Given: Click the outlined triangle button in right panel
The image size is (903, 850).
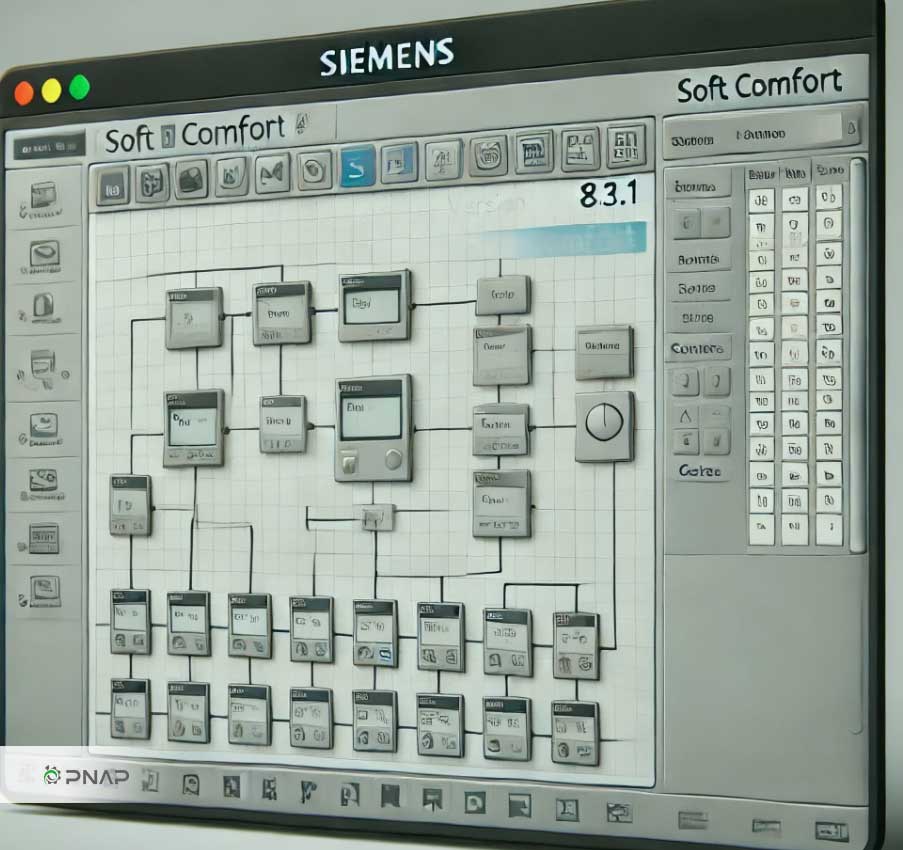Looking at the screenshot, I should tap(685, 416).
